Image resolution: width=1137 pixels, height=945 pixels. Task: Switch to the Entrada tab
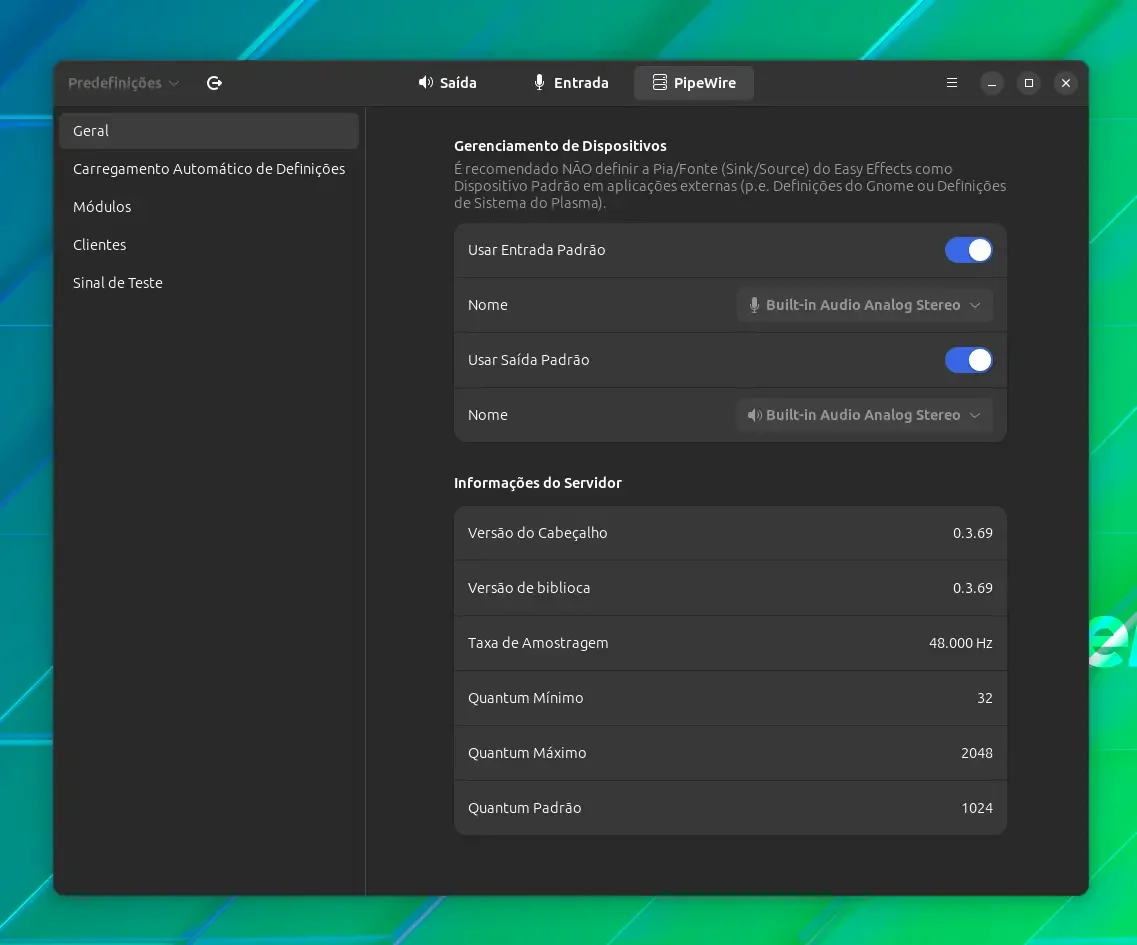(571, 83)
